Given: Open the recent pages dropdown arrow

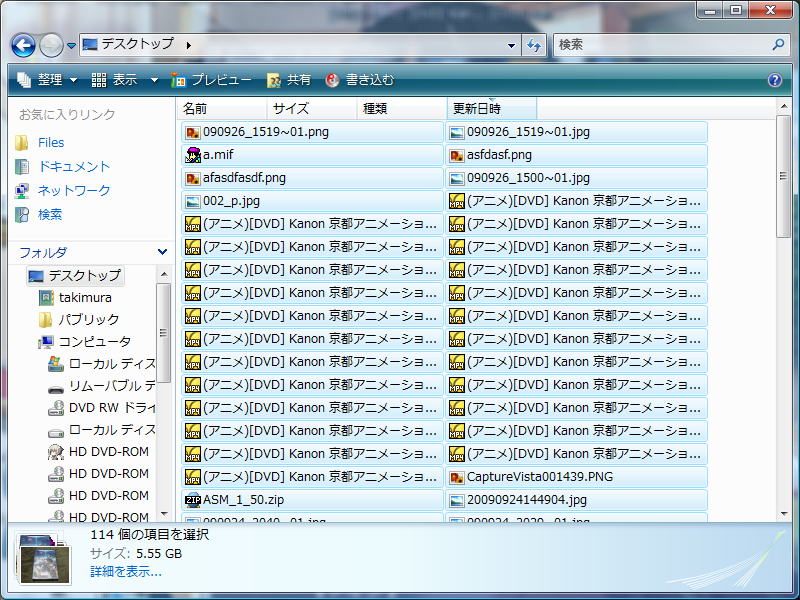Looking at the screenshot, I should (x=71, y=46).
